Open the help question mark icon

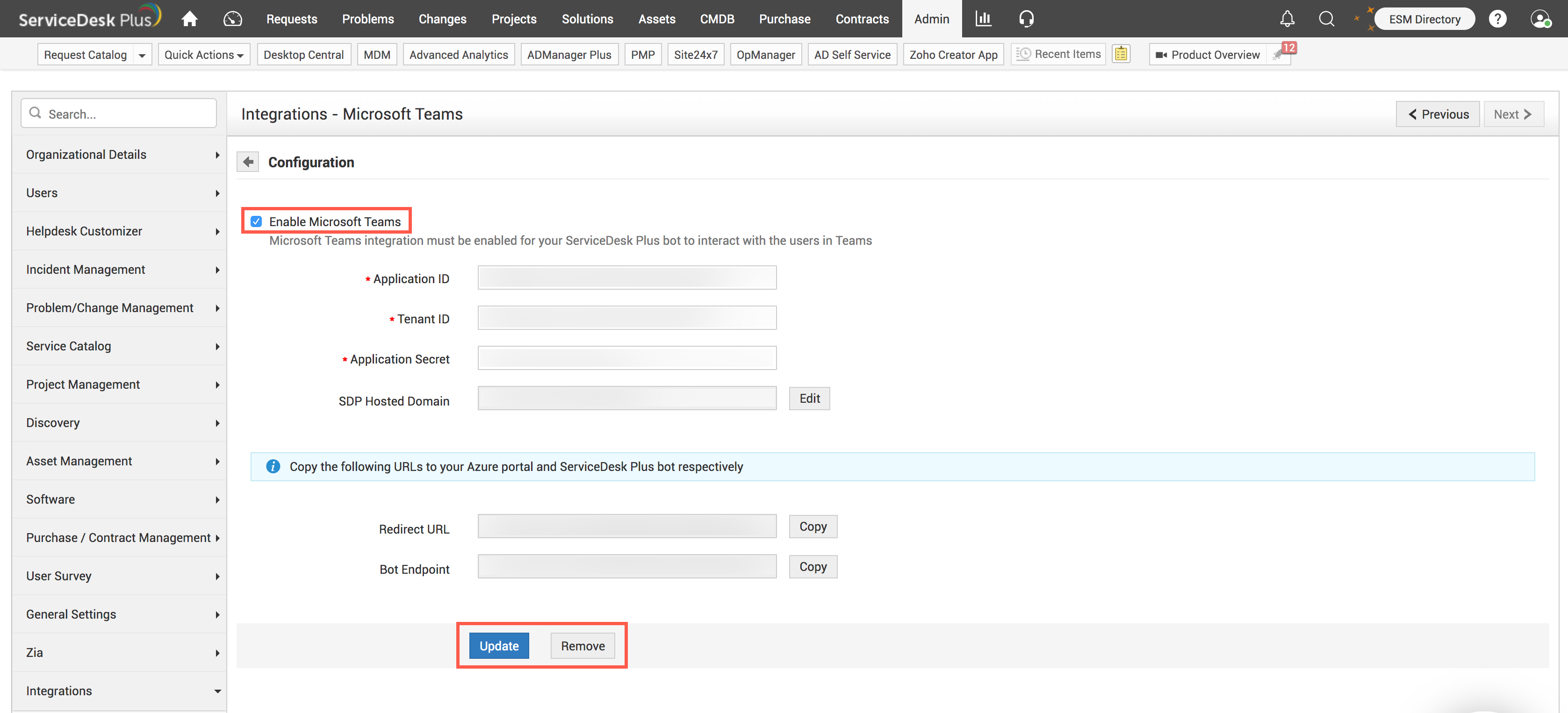tap(1497, 19)
